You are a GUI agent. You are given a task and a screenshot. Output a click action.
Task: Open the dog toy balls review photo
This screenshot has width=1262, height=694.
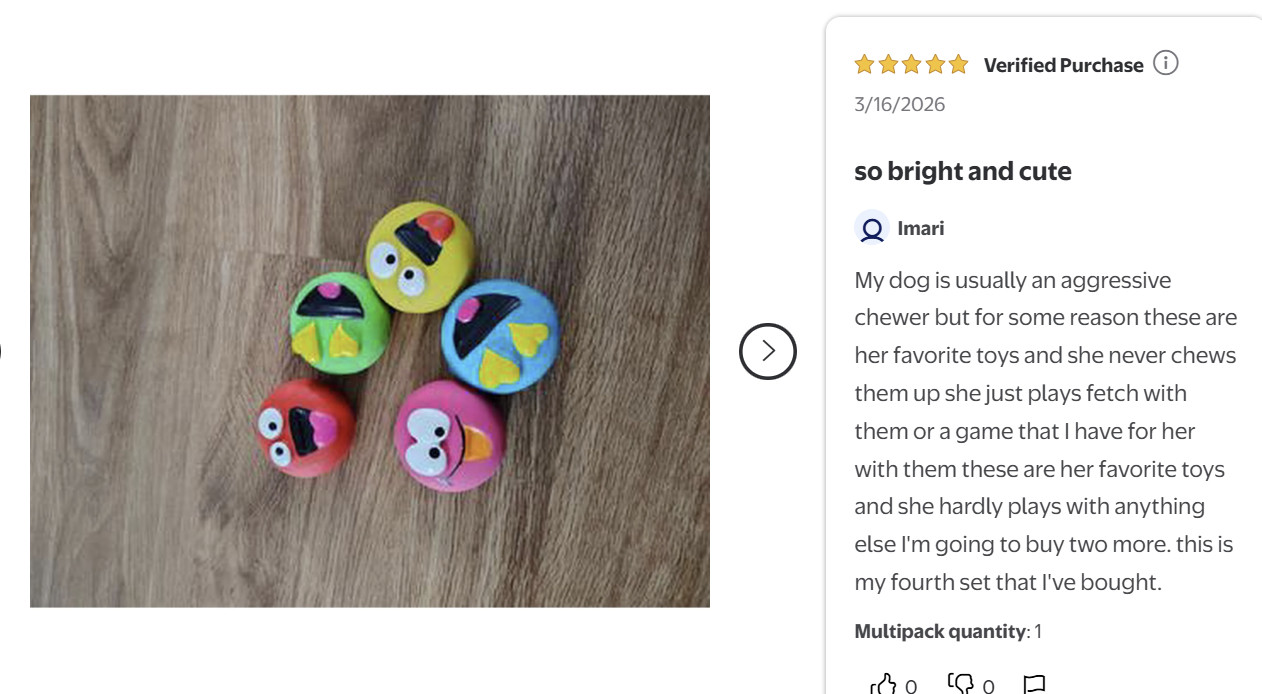pos(370,351)
